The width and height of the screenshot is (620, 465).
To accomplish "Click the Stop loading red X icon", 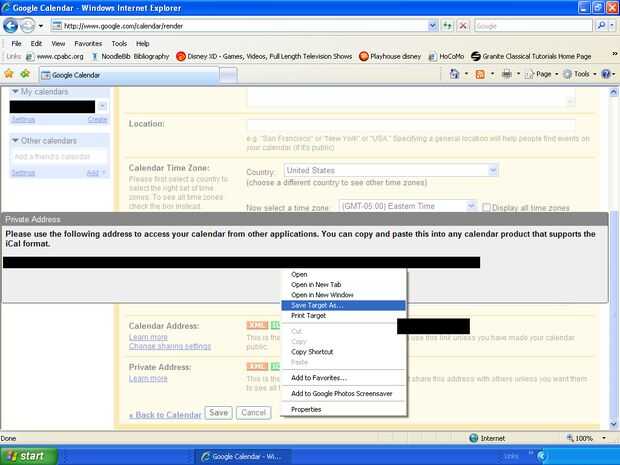I will (463, 26).
